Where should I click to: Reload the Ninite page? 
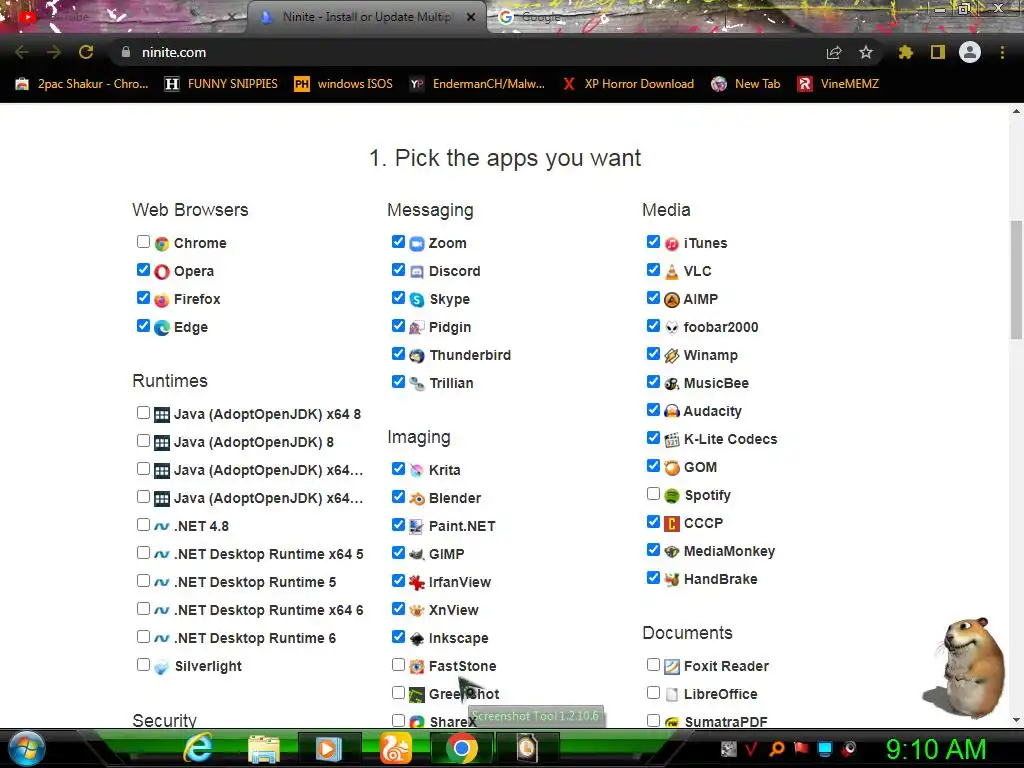(86, 52)
